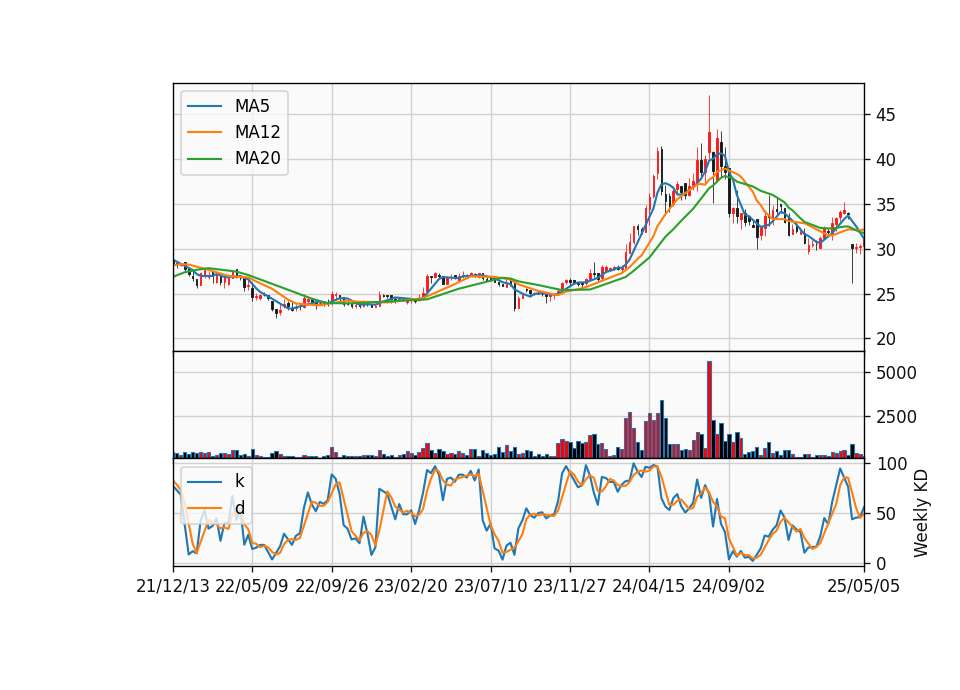Click the 24/04/15 date label
960x690 pixels.
[x=649, y=586]
